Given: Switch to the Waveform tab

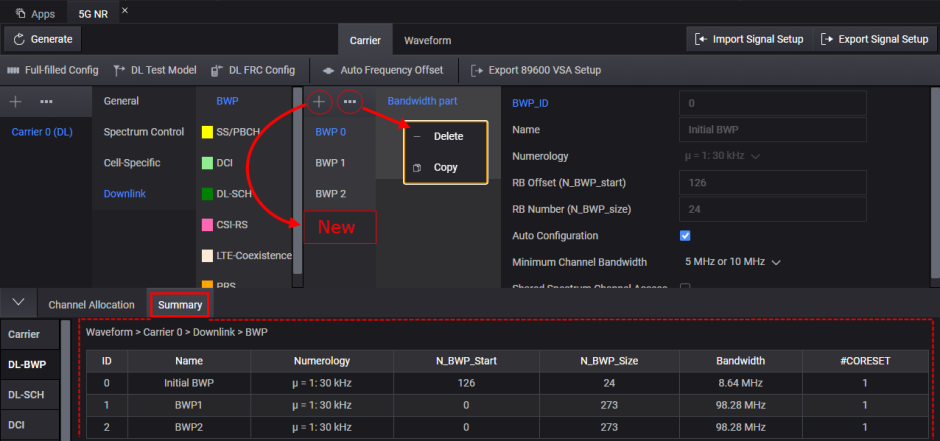Looking at the screenshot, I should tap(427, 41).
